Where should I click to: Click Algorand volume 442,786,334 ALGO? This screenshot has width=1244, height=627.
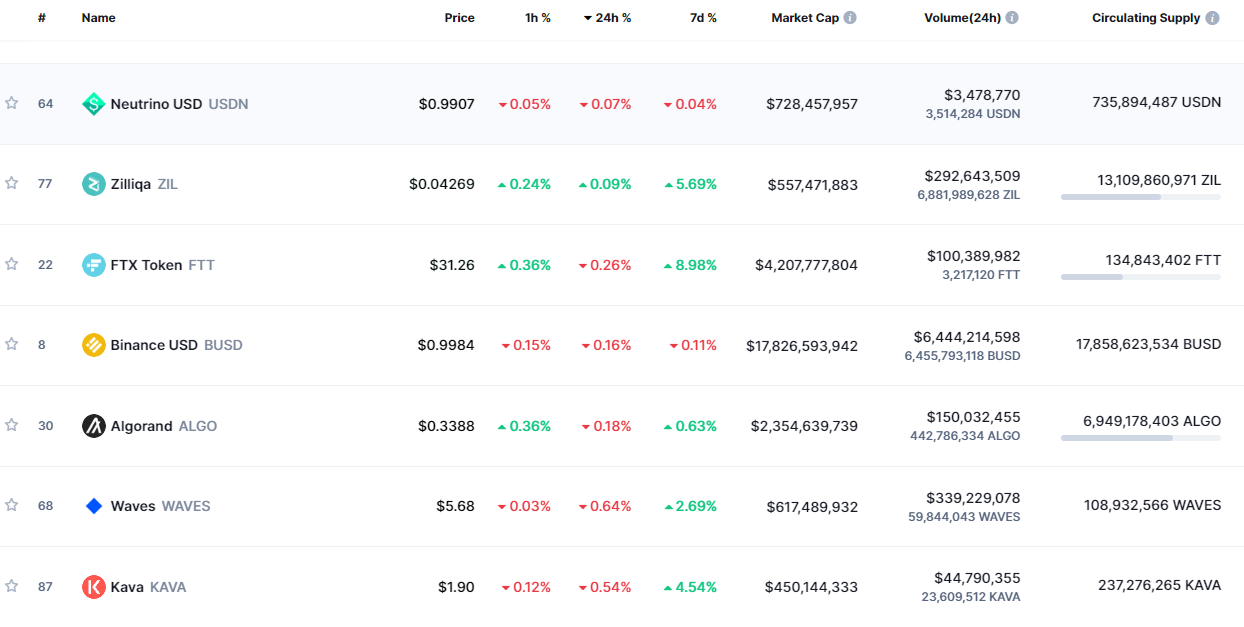click(965, 436)
